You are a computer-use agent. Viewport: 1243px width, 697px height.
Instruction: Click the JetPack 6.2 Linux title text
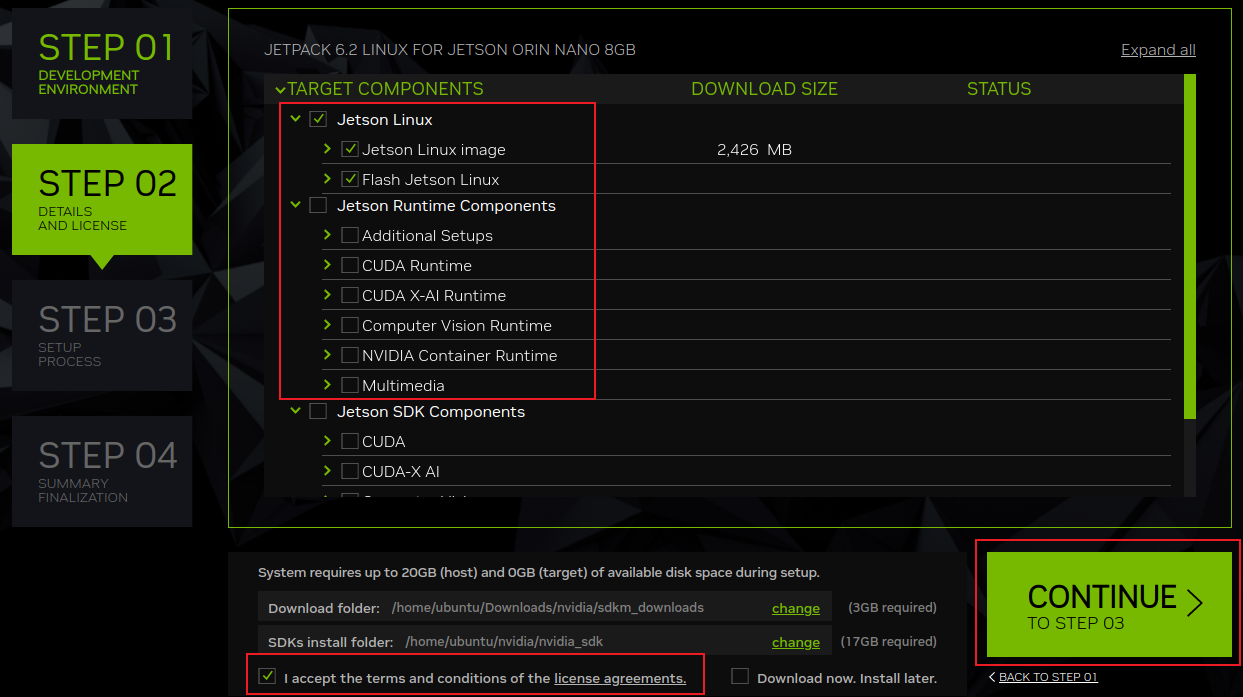point(450,50)
